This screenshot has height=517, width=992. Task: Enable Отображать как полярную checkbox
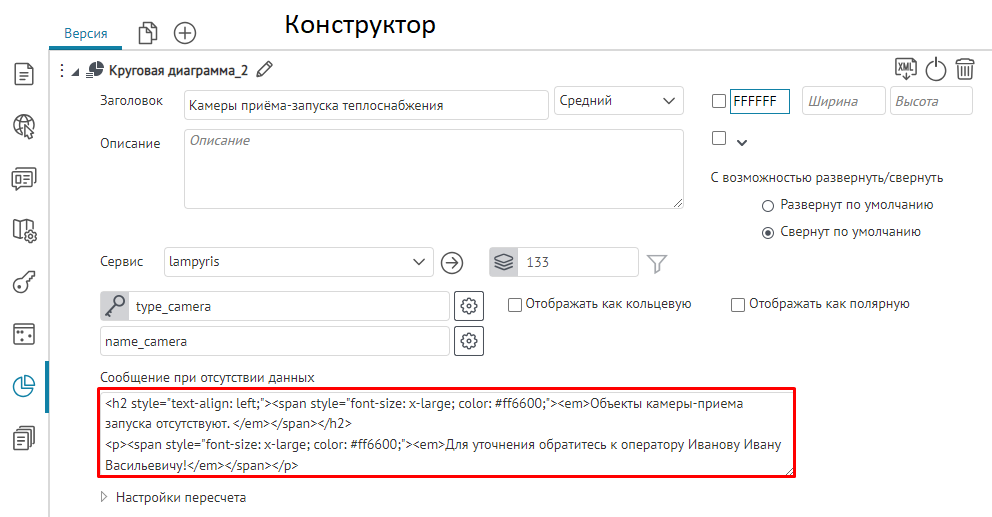click(x=738, y=304)
